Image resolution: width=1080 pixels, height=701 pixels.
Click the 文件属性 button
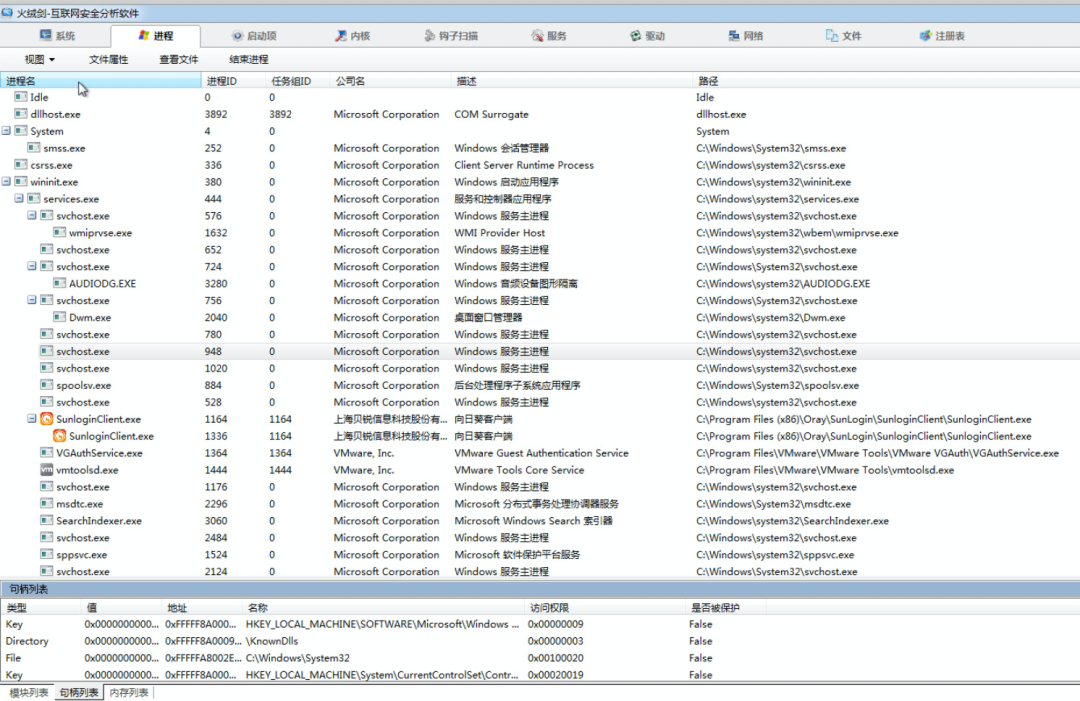tap(108, 59)
